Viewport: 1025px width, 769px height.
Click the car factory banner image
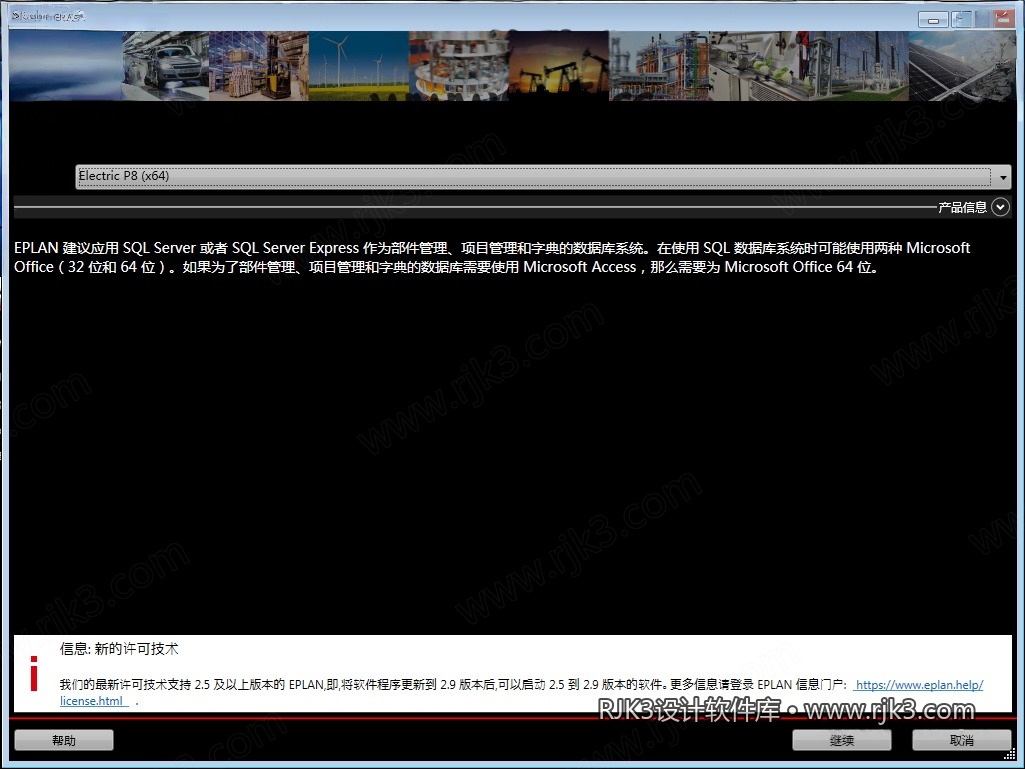[x=165, y=66]
